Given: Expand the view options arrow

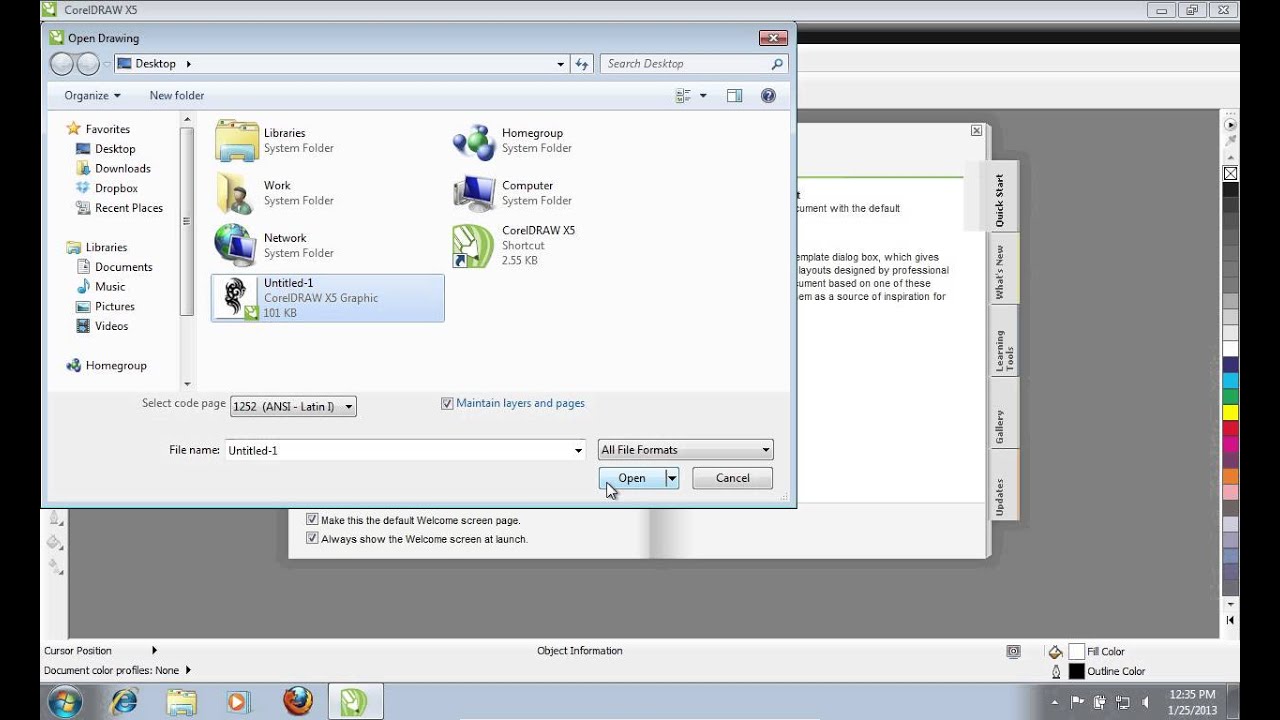Looking at the screenshot, I should 703,96.
